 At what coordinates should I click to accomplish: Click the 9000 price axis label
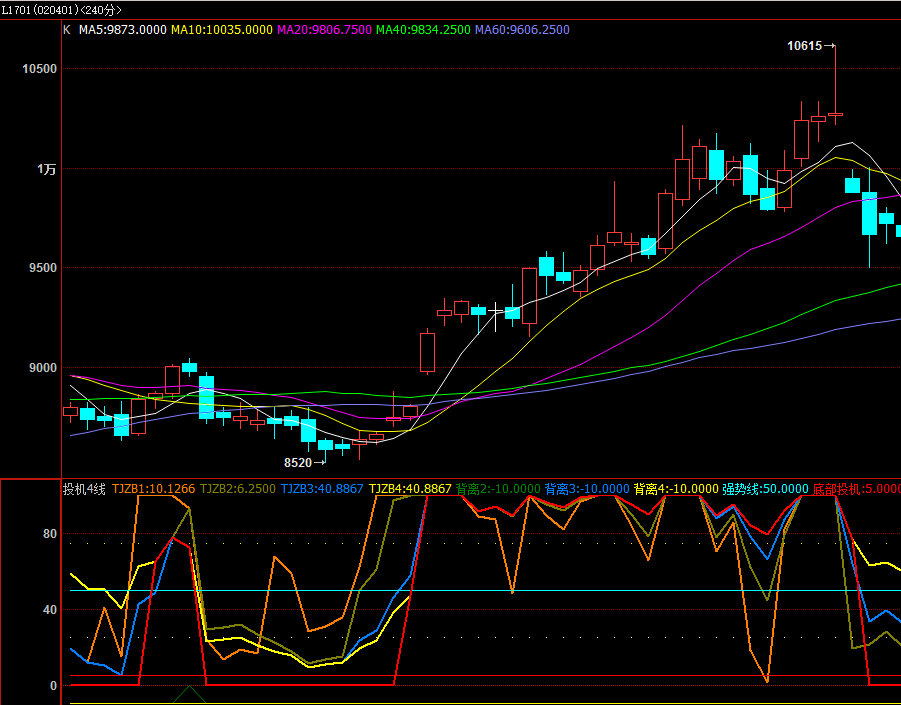click(43, 368)
